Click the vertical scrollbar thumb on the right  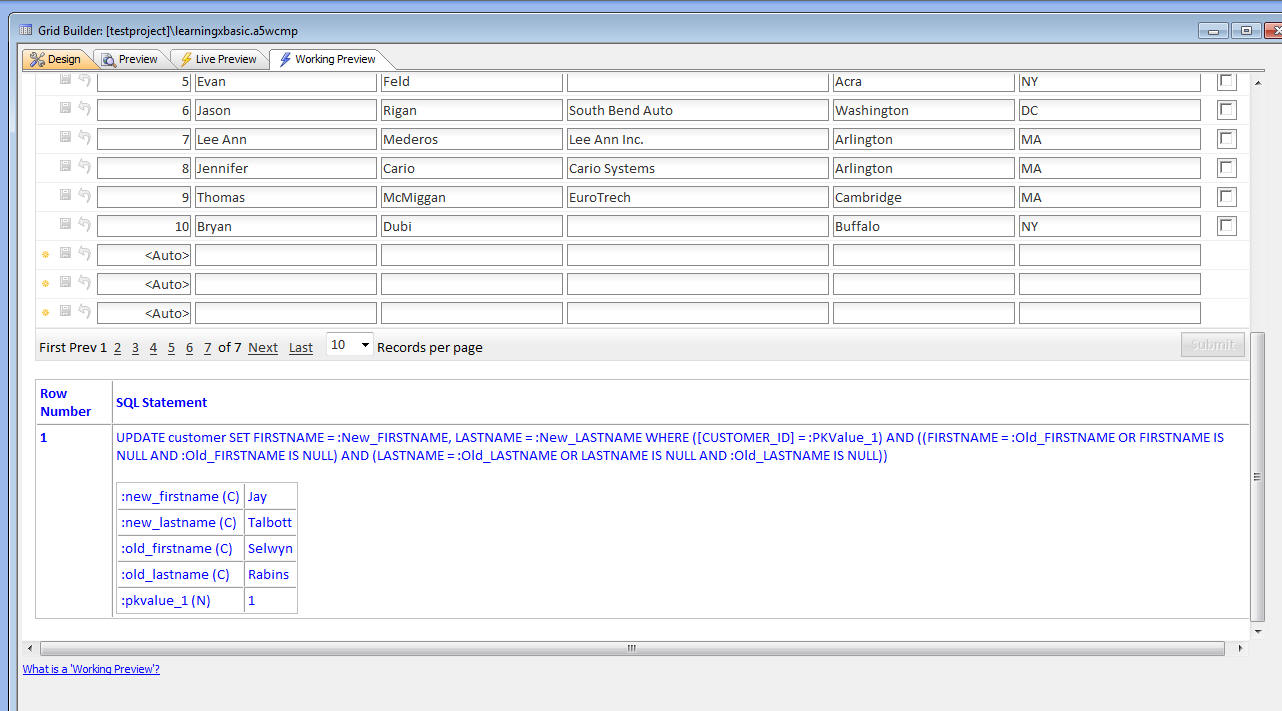pos(1258,477)
